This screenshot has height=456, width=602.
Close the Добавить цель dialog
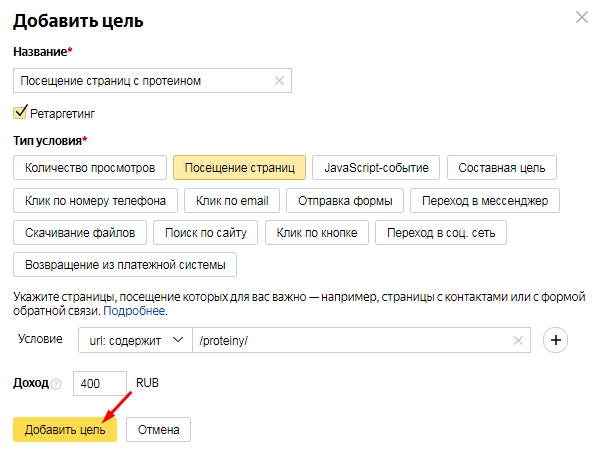[582, 17]
